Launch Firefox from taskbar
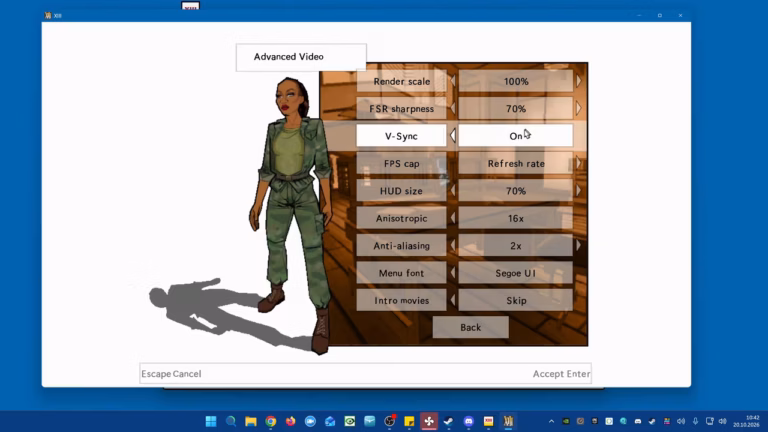768x432 pixels. pos(290,421)
